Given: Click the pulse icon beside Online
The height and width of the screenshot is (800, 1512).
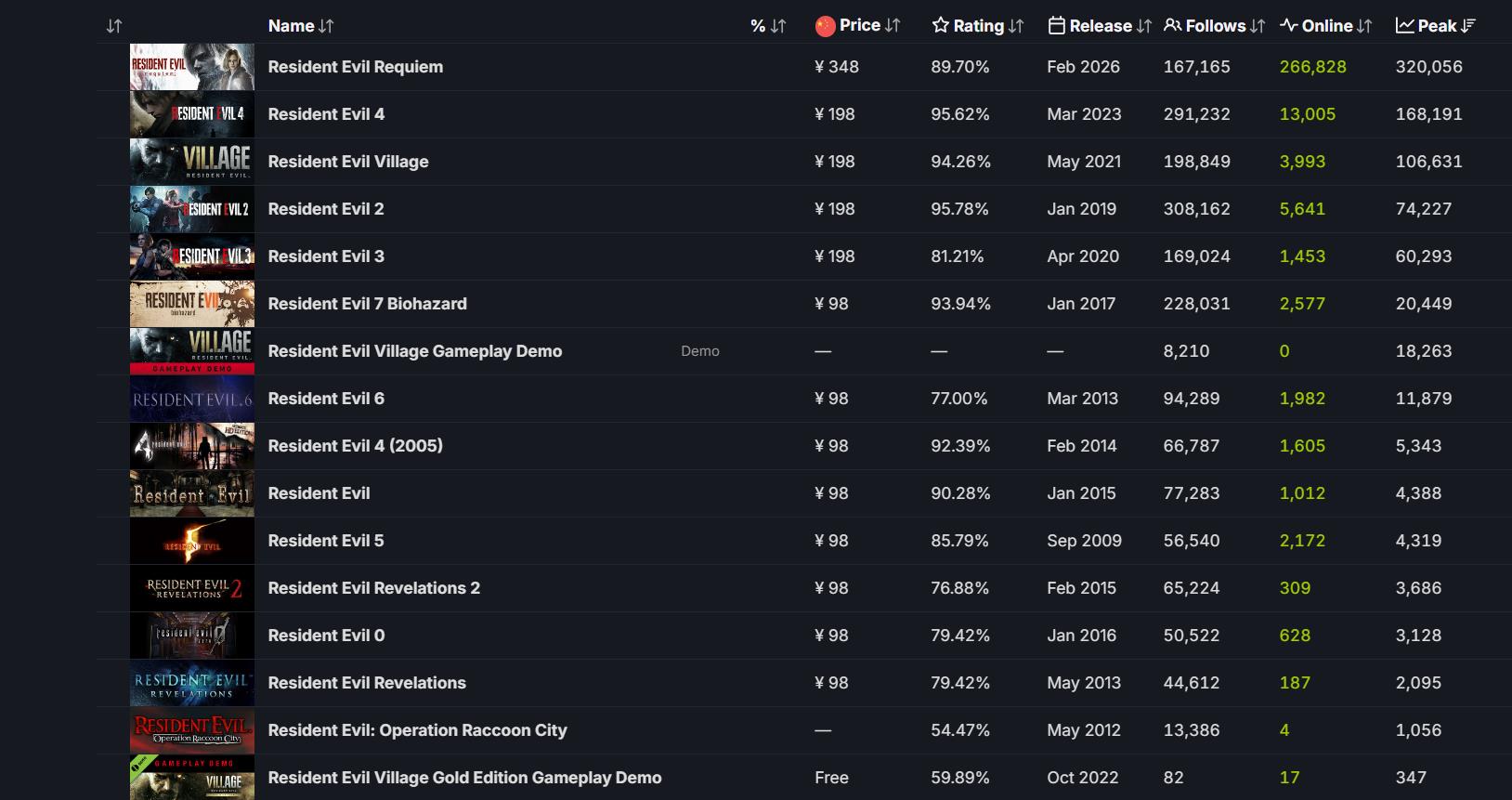Looking at the screenshot, I should pos(1289,26).
